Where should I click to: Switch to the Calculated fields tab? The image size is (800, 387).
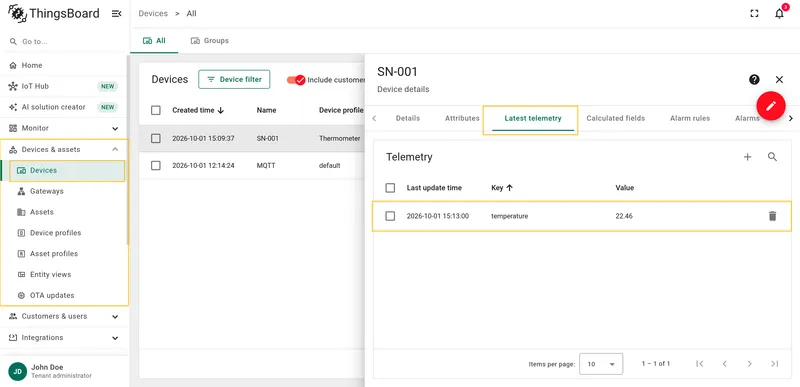click(x=615, y=118)
